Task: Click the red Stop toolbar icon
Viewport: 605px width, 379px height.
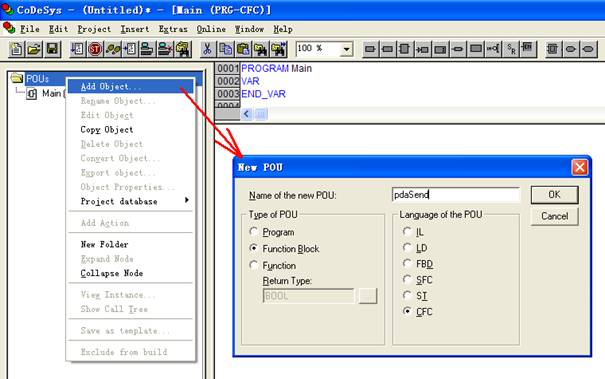Action: coord(95,49)
